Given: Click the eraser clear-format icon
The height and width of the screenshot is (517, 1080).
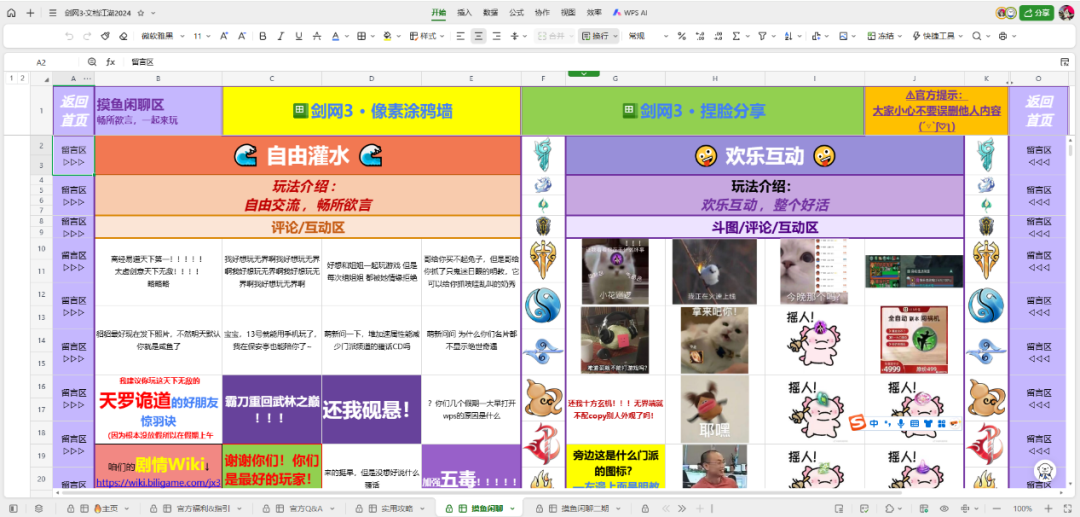Looking at the screenshot, I should [x=123, y=36].
